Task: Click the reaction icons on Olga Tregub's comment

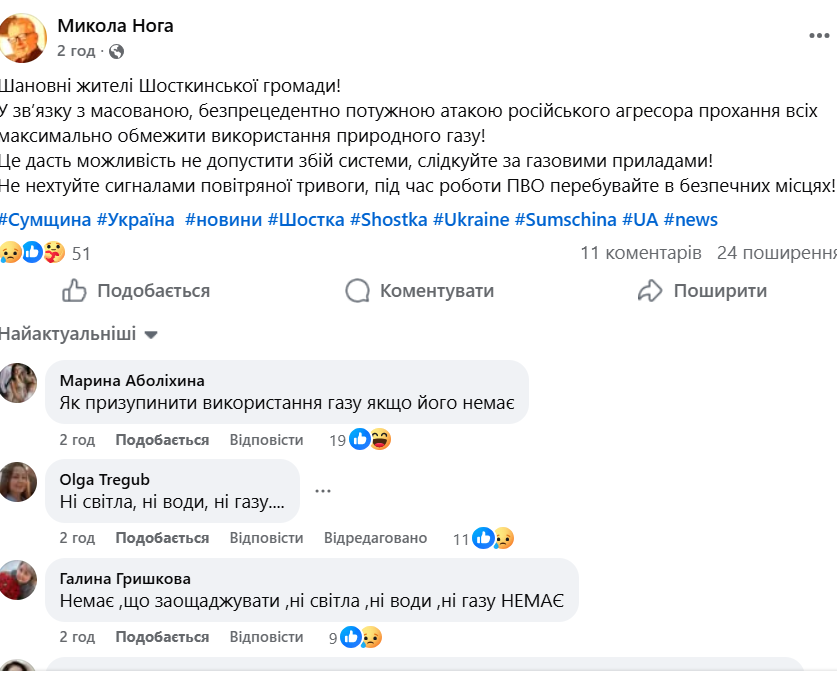Action: (x=494, y=538)
